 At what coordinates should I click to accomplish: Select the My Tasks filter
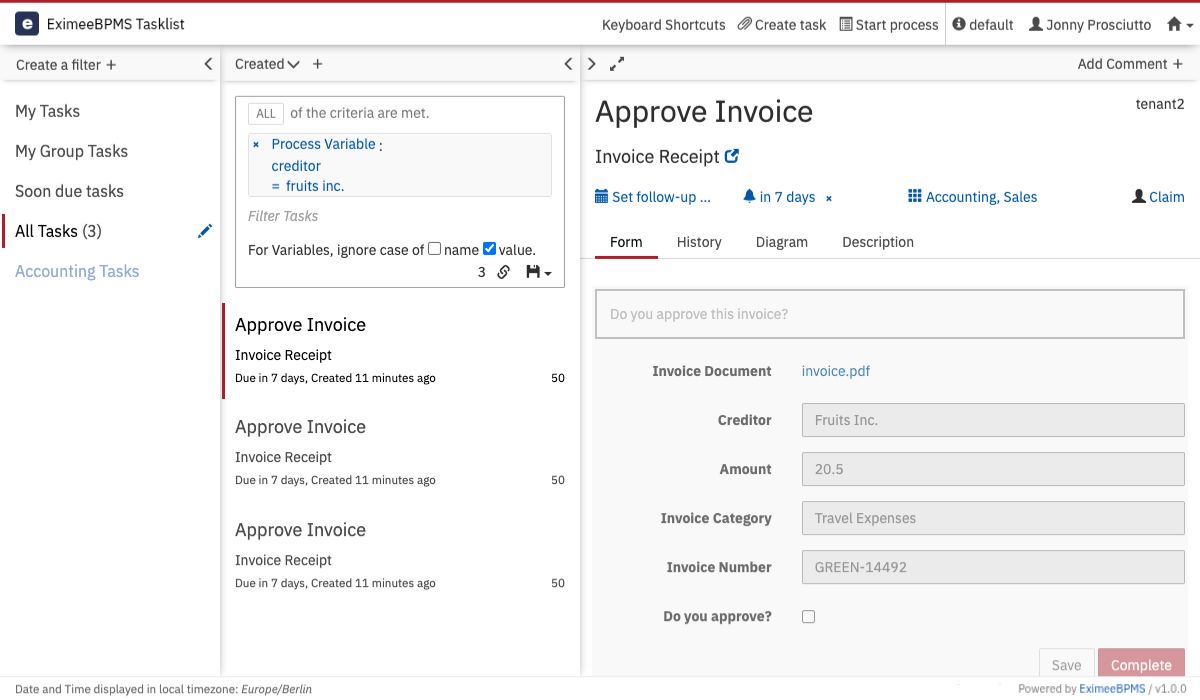click(47, 111)
